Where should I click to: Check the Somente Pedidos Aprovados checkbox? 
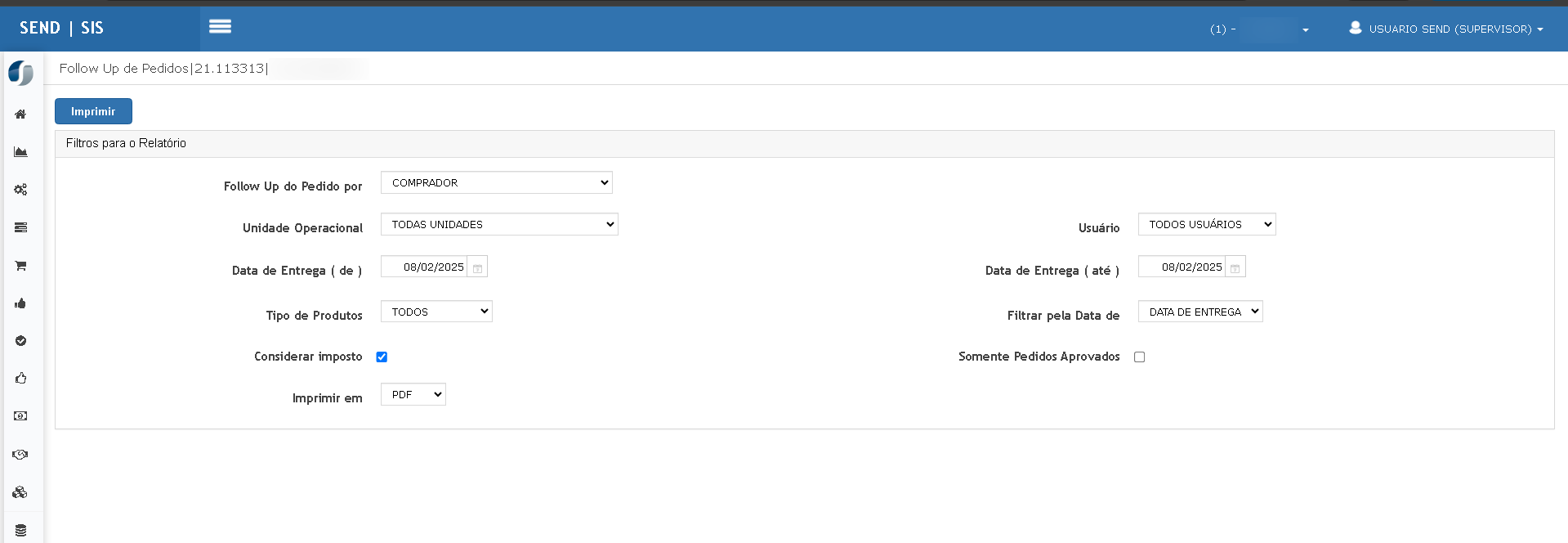[x=1140, y=357]
